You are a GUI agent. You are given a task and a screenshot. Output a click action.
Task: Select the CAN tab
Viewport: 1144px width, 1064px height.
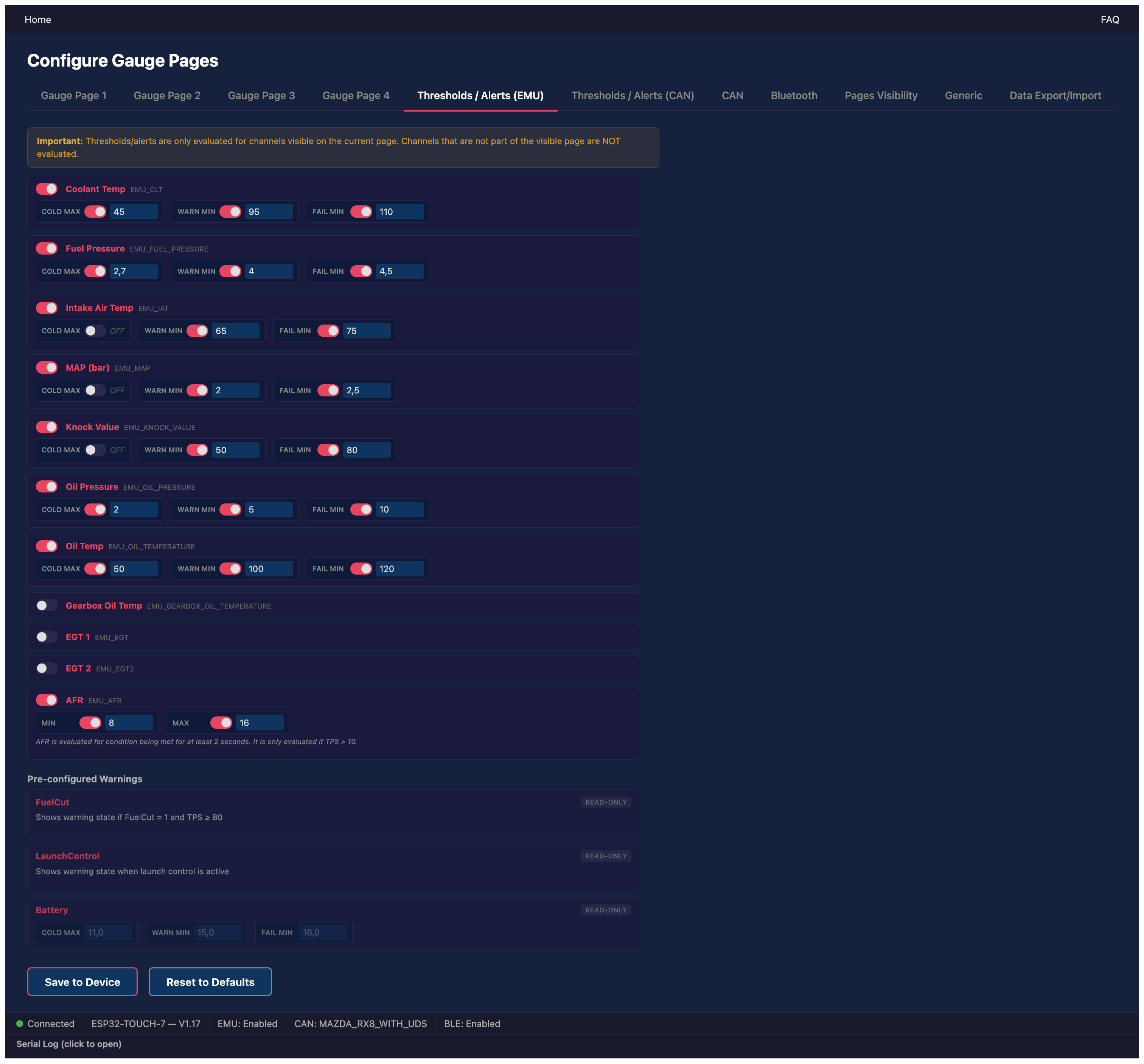tap(732, 96)
